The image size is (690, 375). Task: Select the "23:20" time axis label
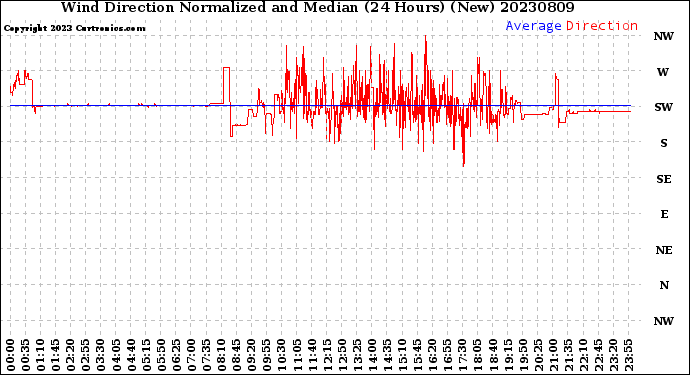coord(613,355)
